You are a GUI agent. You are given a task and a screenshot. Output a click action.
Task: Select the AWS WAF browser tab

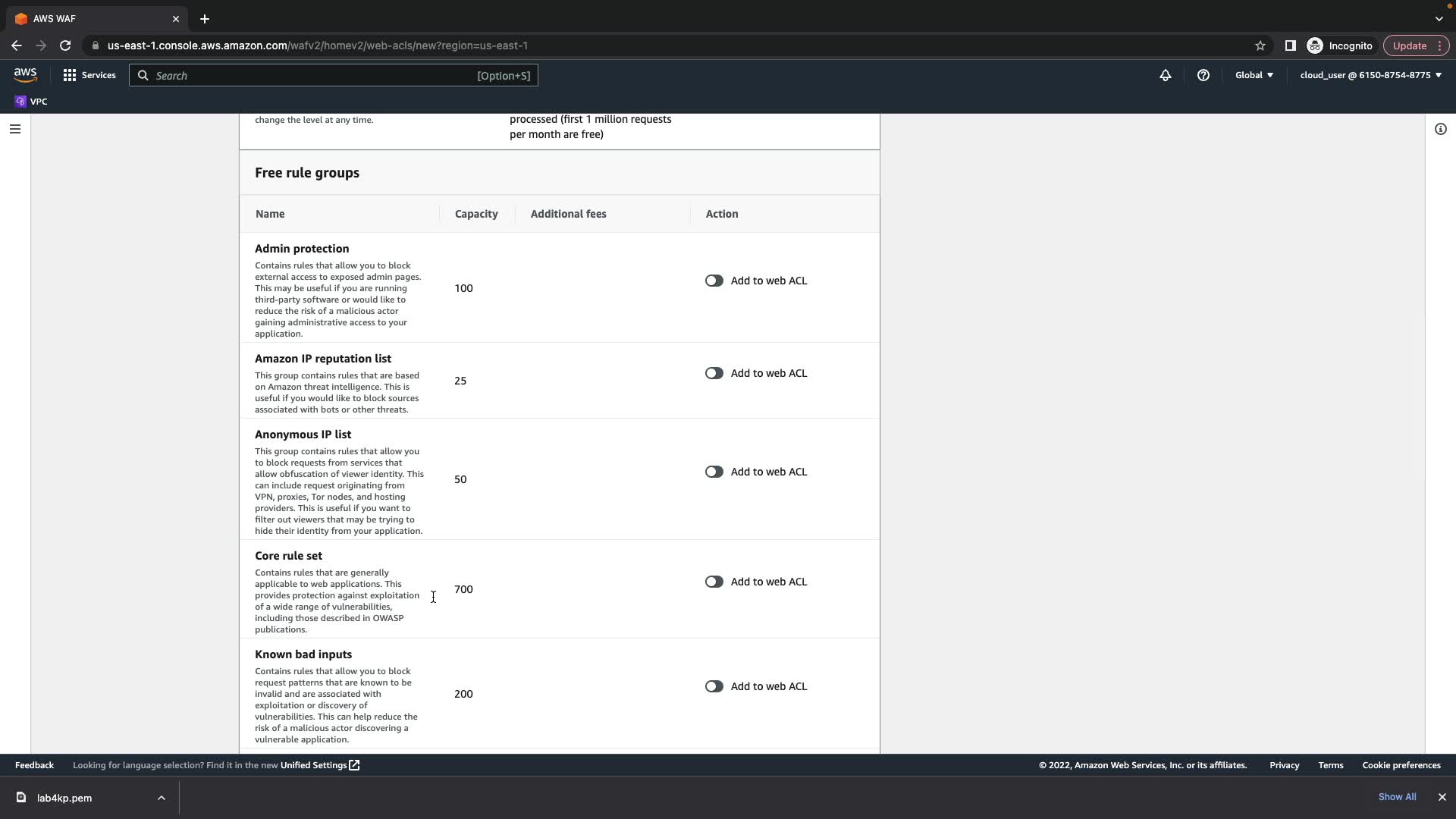[x=91, y=18]
